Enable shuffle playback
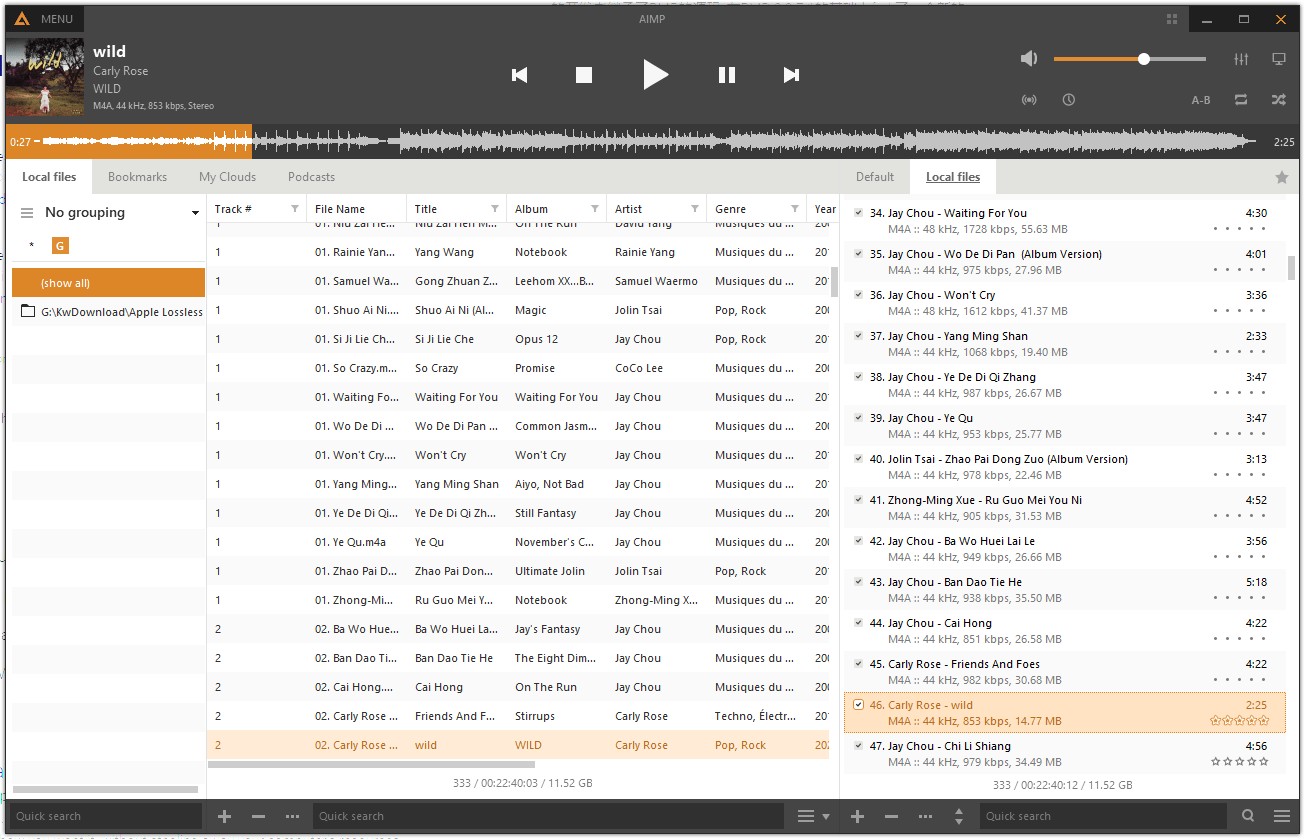Image resolution: width=1305 pixels, height=839 pixels. coord(1277,100)
